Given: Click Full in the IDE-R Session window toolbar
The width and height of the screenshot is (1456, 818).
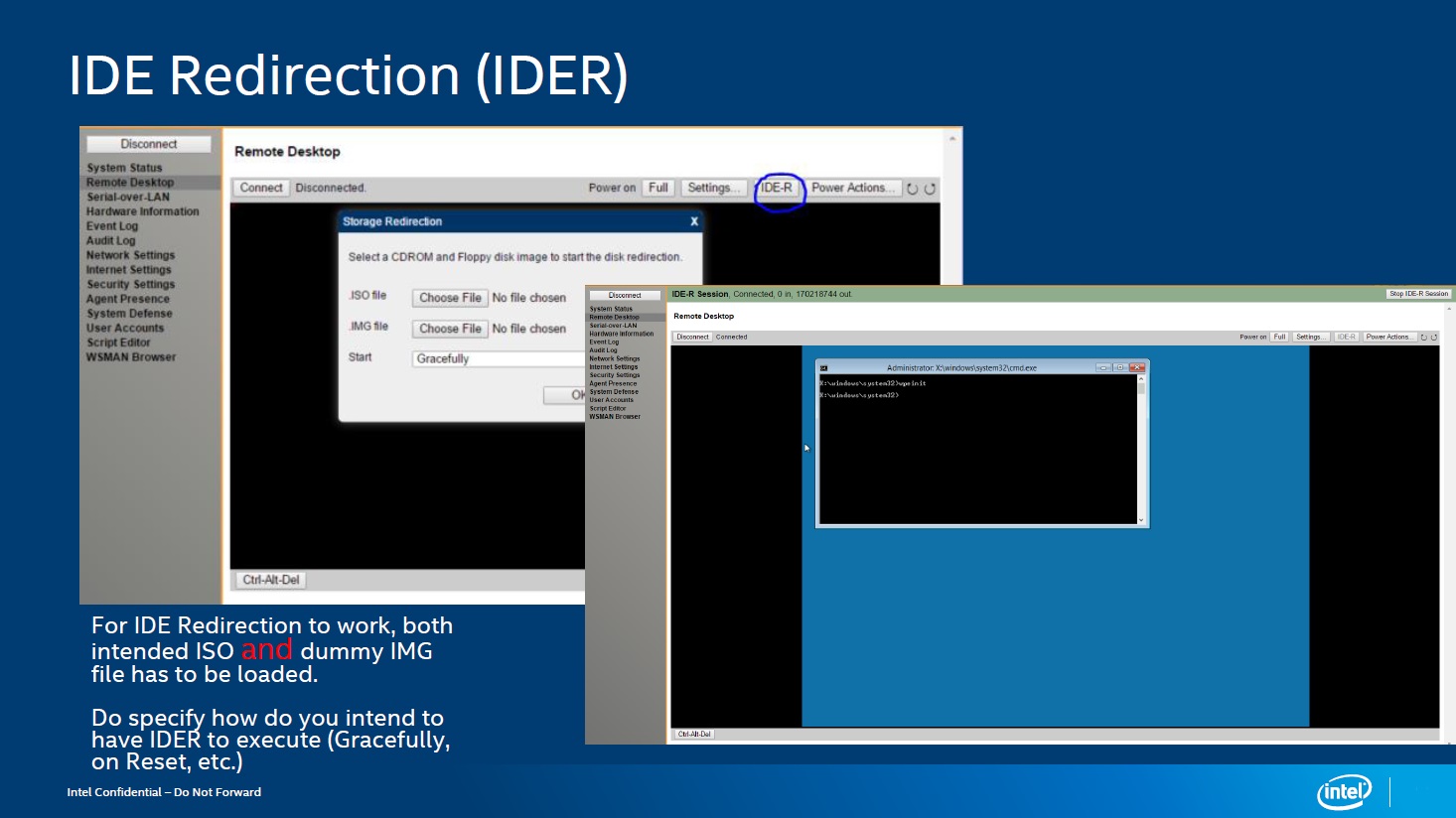Looking at the screenshot, I should 1279,338.
